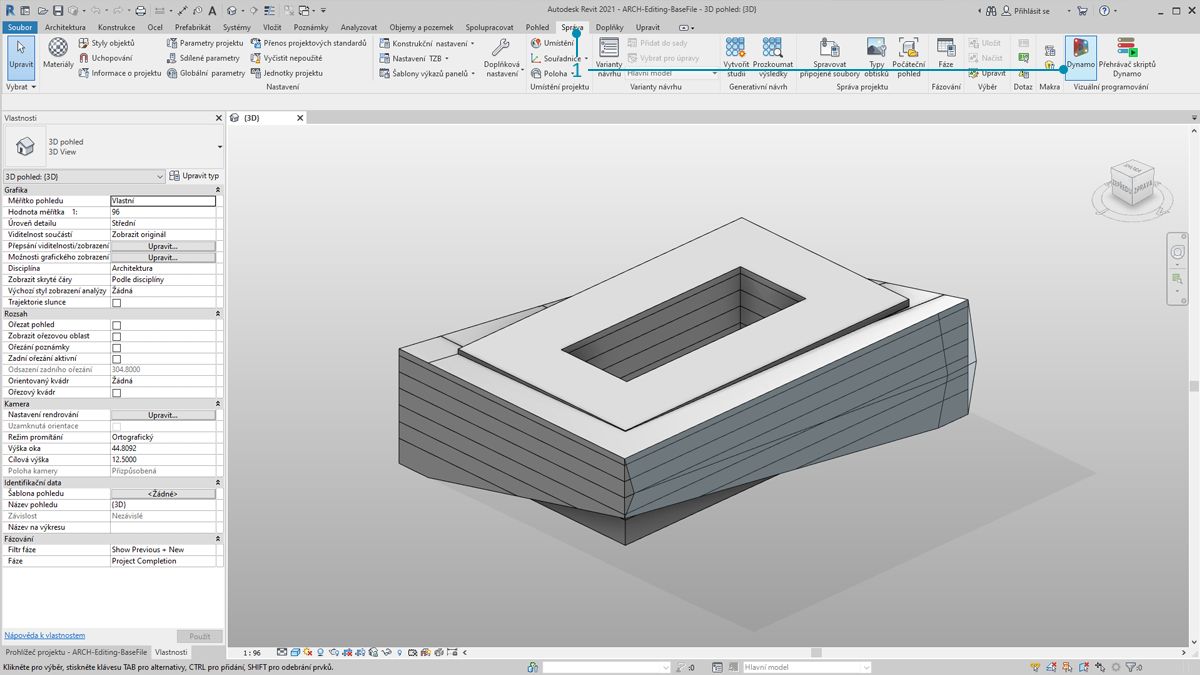The image size is (1200, 675).
Task: Click Upravit typ button
Action: (x=195, y=176)
